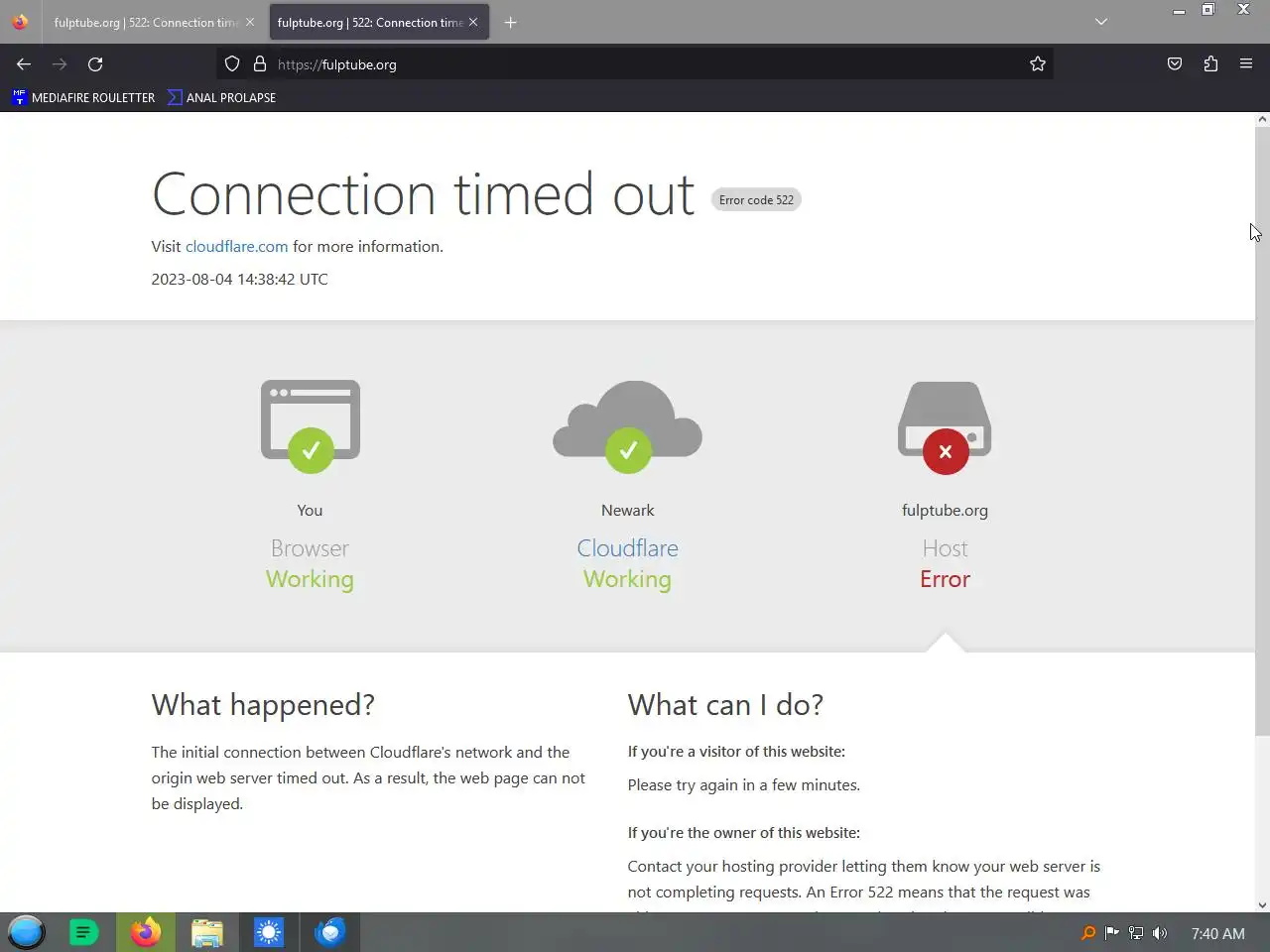Go back to the previous page

24,64
